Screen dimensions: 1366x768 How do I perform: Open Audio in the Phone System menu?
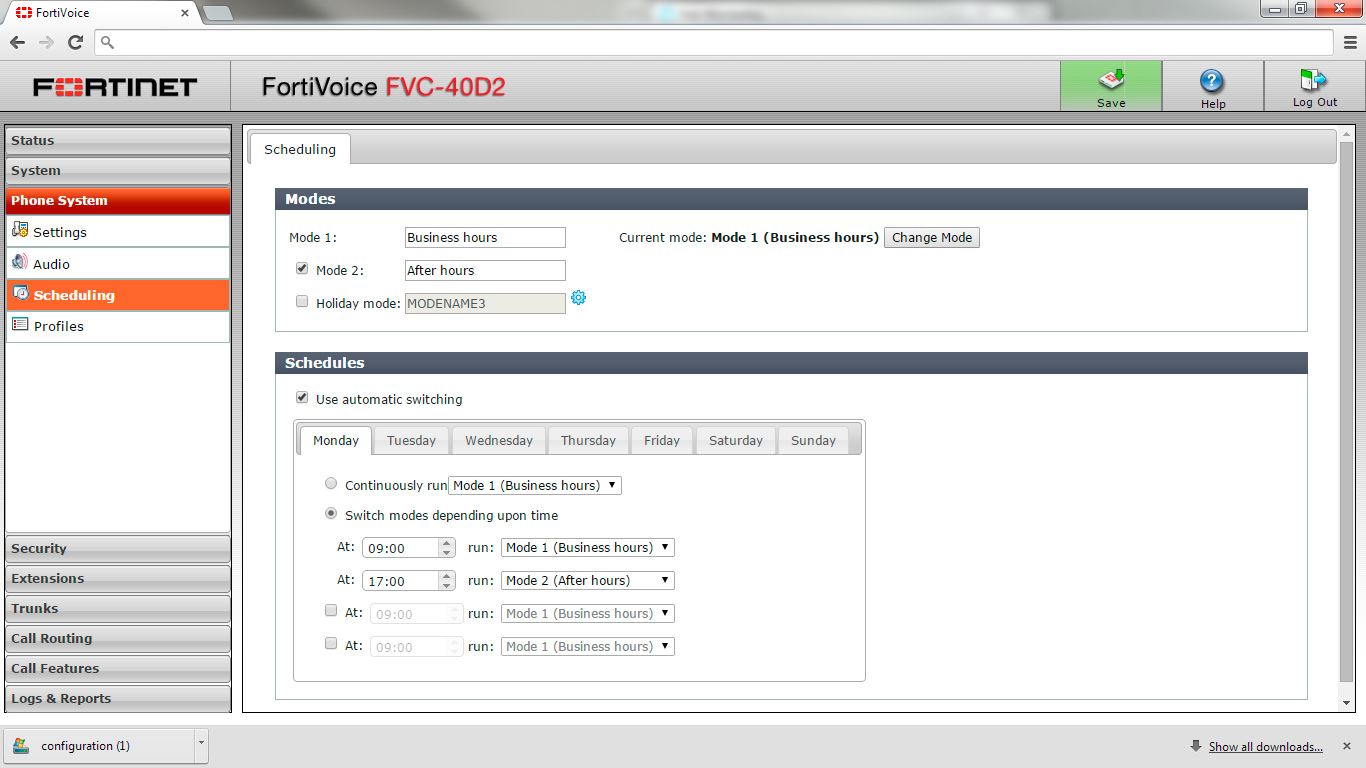pyautogui.click(x=118, y=264)
